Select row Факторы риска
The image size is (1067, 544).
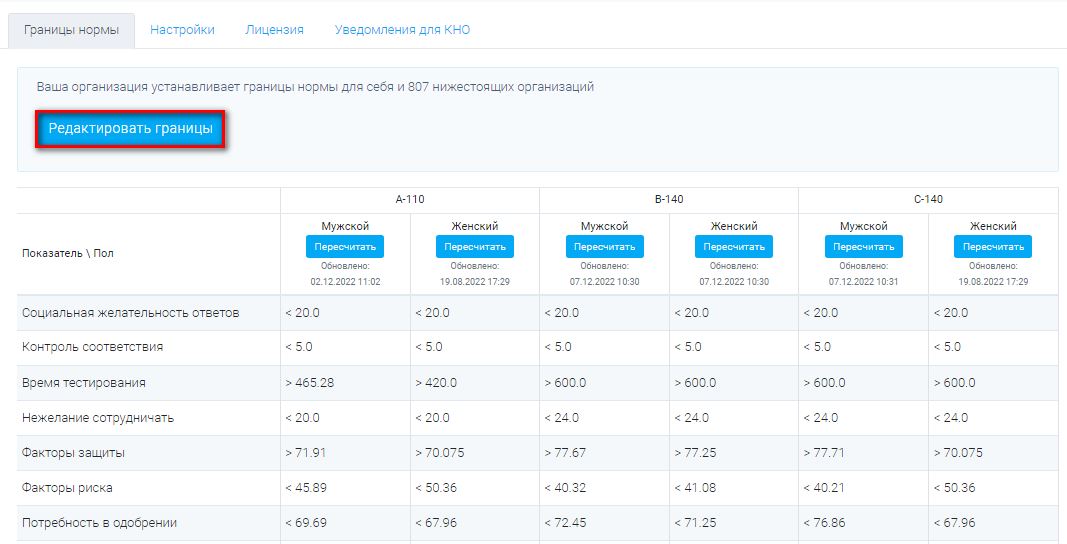(x=538, y=488)
